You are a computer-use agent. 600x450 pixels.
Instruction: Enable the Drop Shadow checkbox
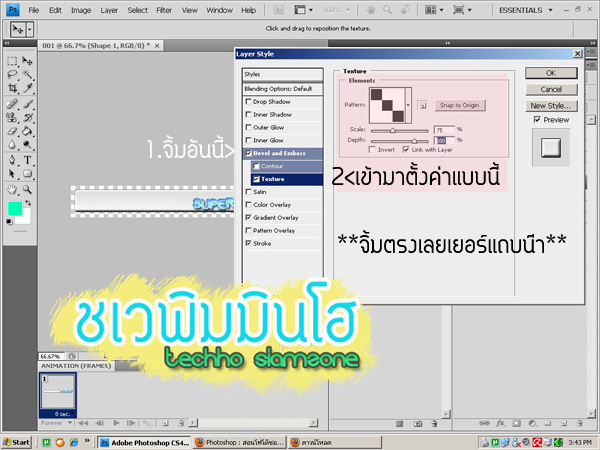(248, 101)
